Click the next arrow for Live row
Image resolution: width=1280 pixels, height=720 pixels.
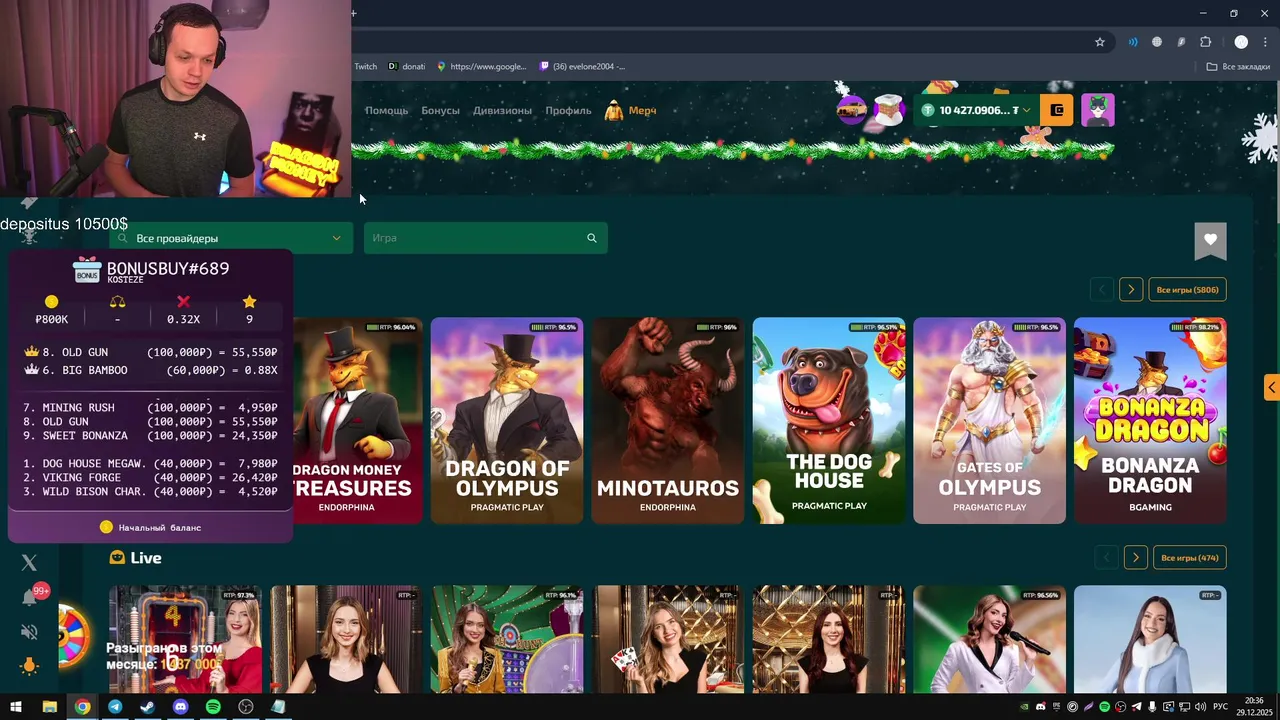pyautogui.click(x=1135, y=557)
